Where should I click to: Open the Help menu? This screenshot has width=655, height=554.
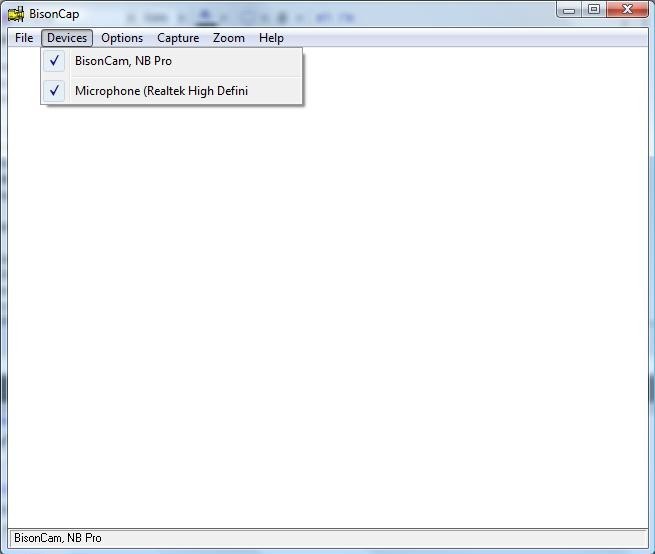click(x=271, y=38)
